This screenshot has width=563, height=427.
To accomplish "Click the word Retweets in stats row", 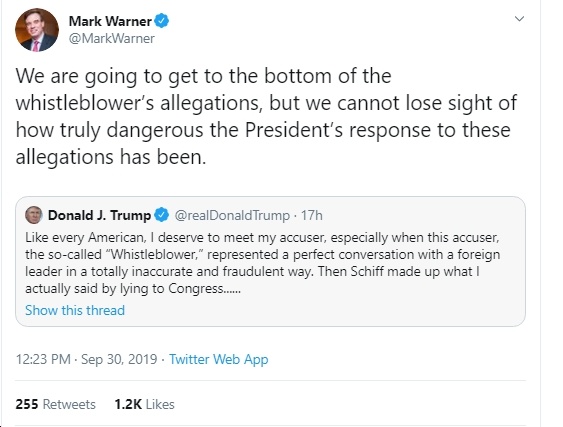I will pos(69,404).
